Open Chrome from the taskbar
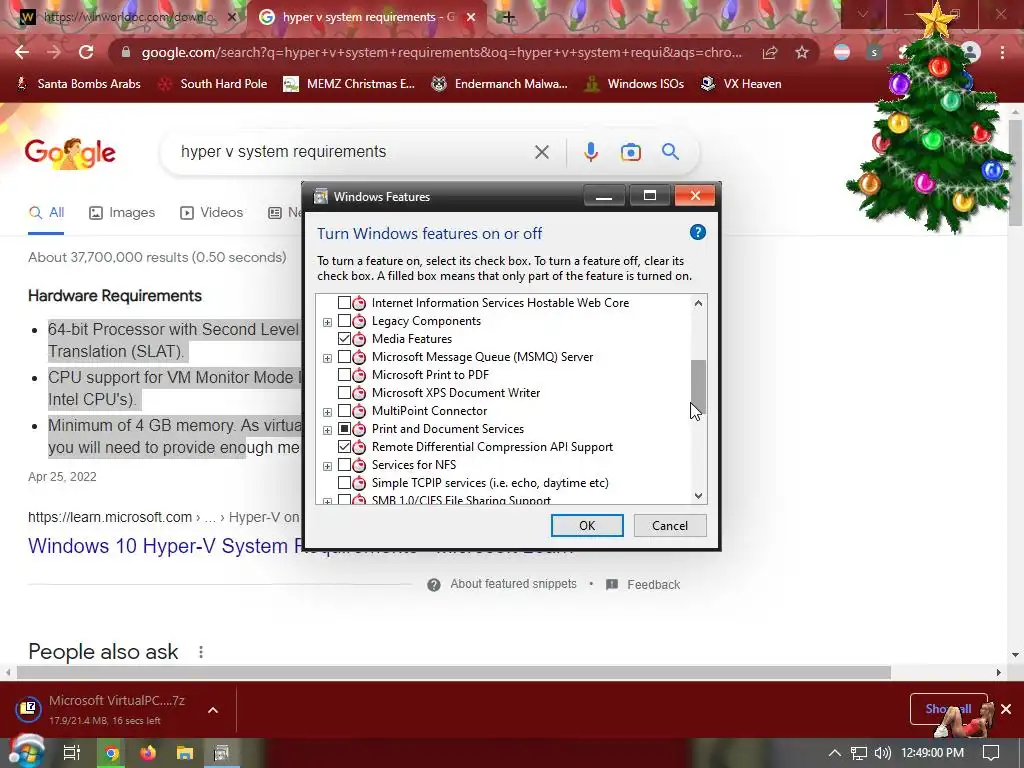Viewport: 1024px width, 768px height. pos(111,753)
